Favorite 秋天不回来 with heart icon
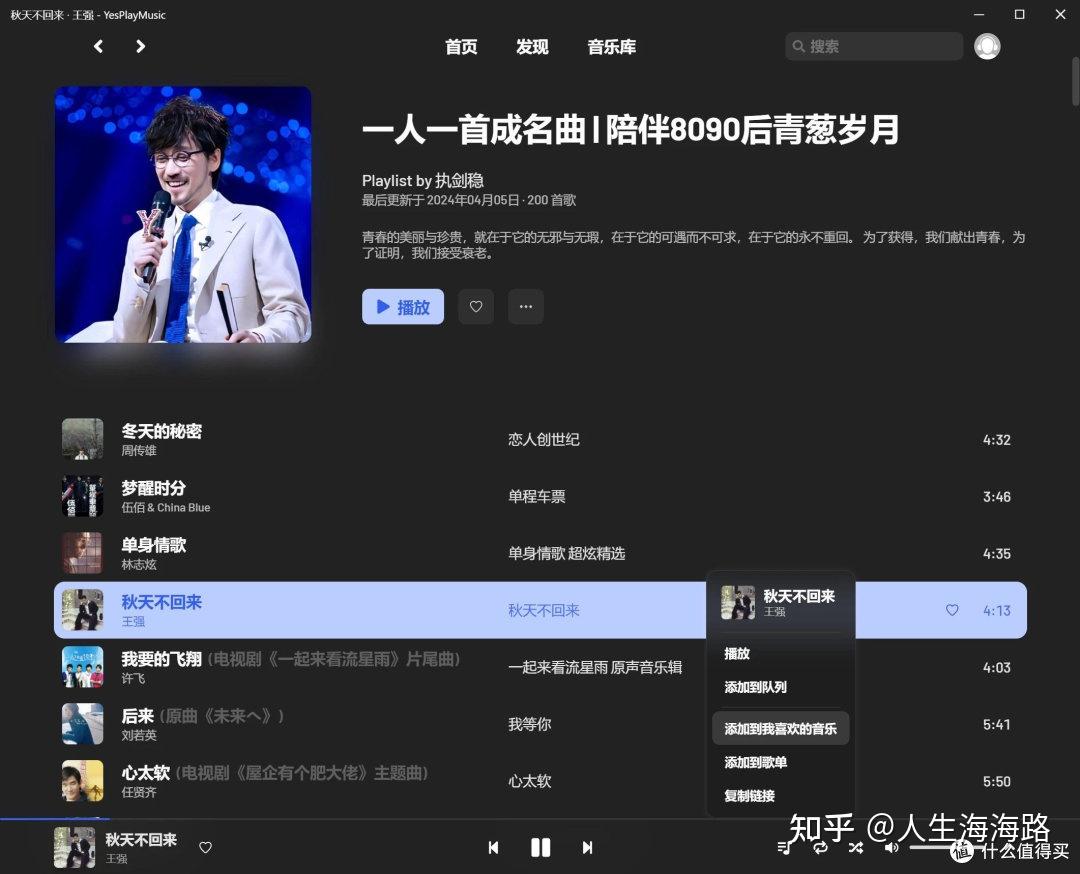 pyautogui.click(x=951, y=610)
